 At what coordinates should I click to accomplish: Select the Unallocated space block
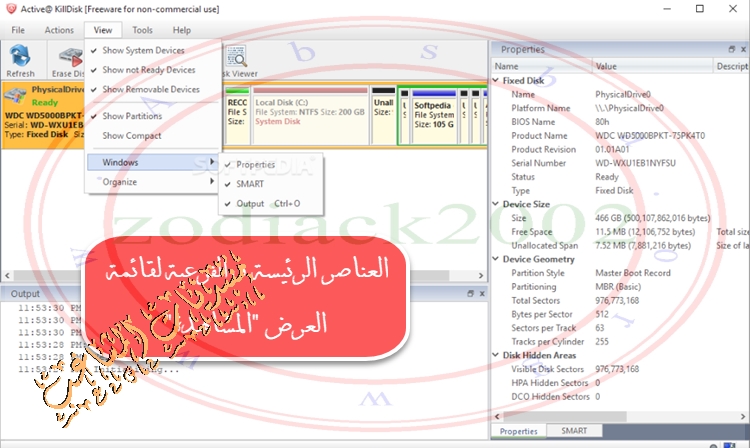[x=383, y=116]
